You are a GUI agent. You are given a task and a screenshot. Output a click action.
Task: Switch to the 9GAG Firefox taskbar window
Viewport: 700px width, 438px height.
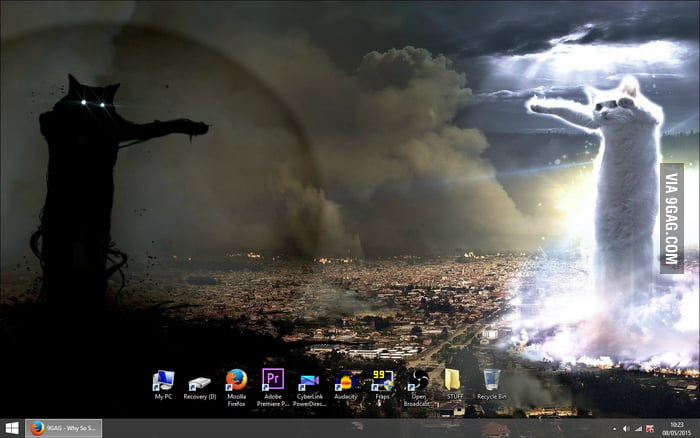point(62,428)
